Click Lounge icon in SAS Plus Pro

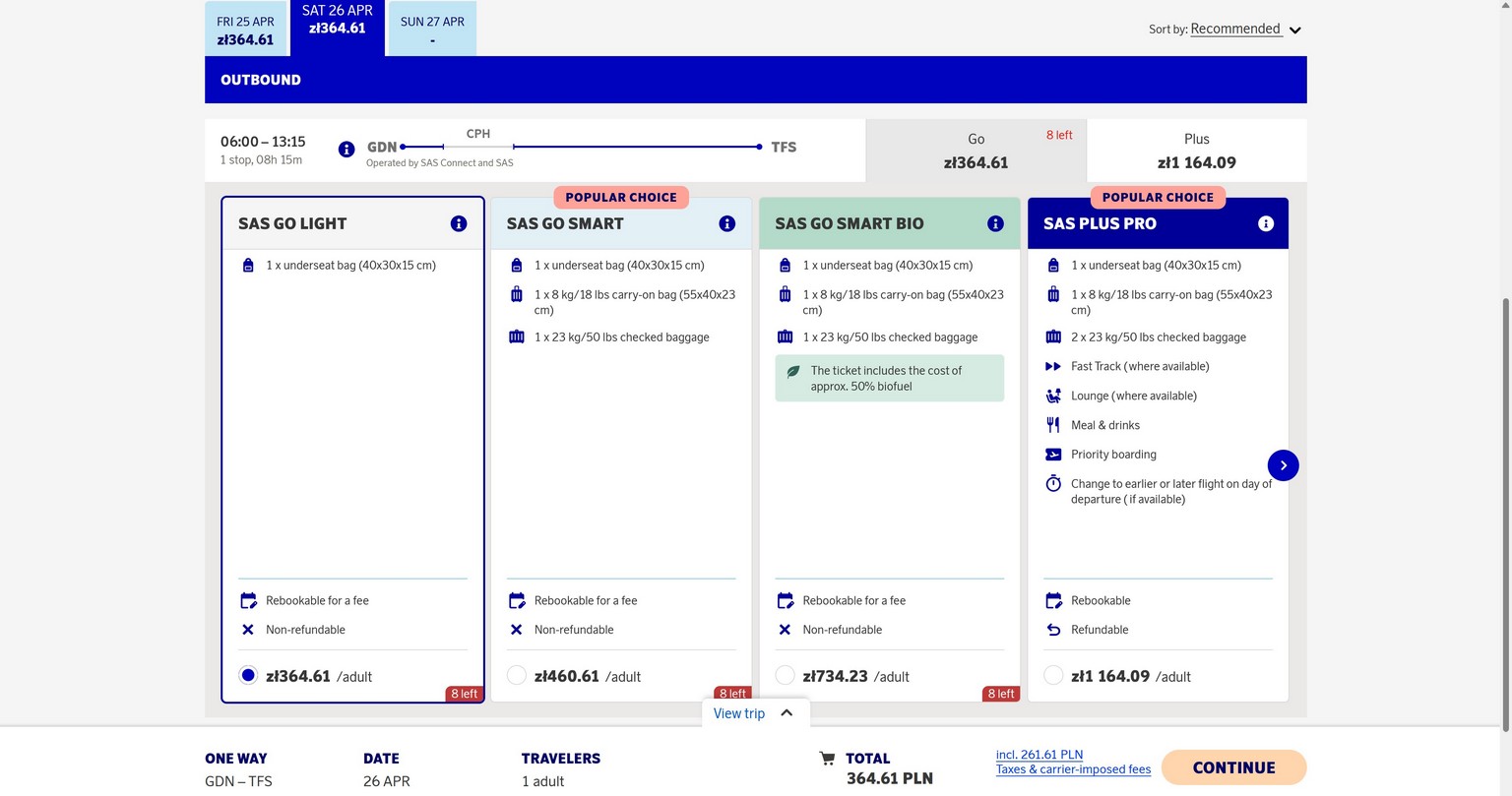point(1053,396)
